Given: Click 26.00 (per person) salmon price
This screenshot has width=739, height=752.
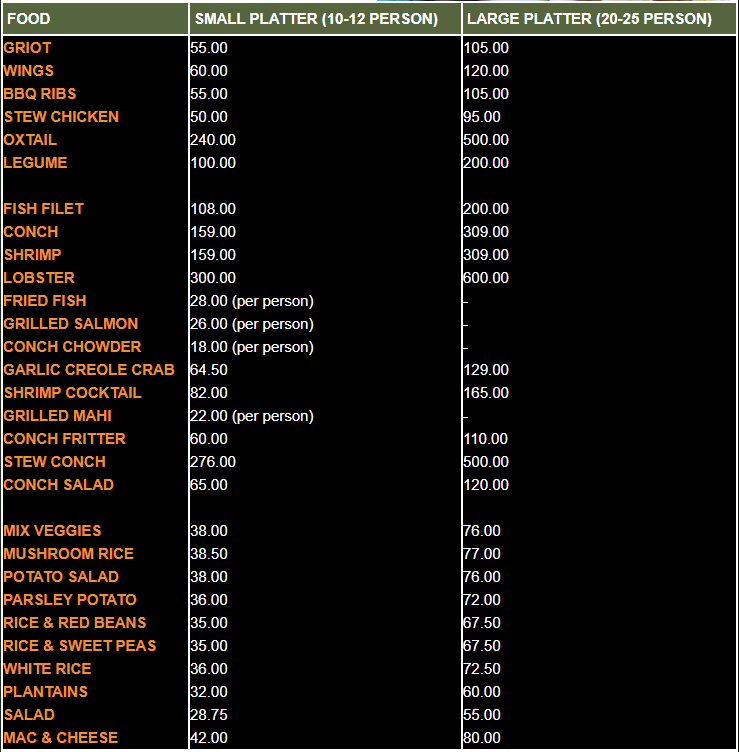Looking at the screenshot, I should pos(252,324).
